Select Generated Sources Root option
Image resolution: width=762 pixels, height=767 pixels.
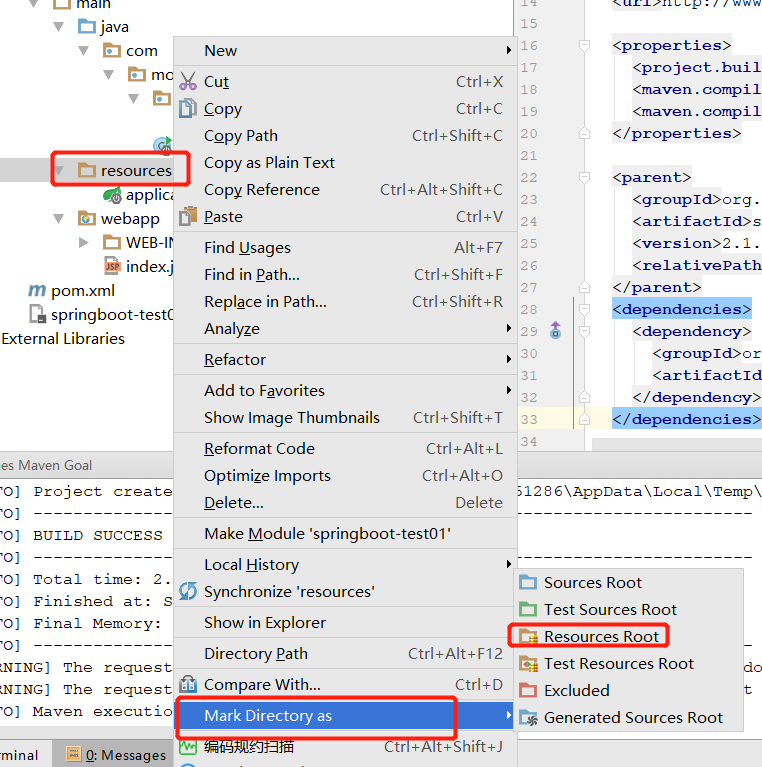(x=632, y=718)
